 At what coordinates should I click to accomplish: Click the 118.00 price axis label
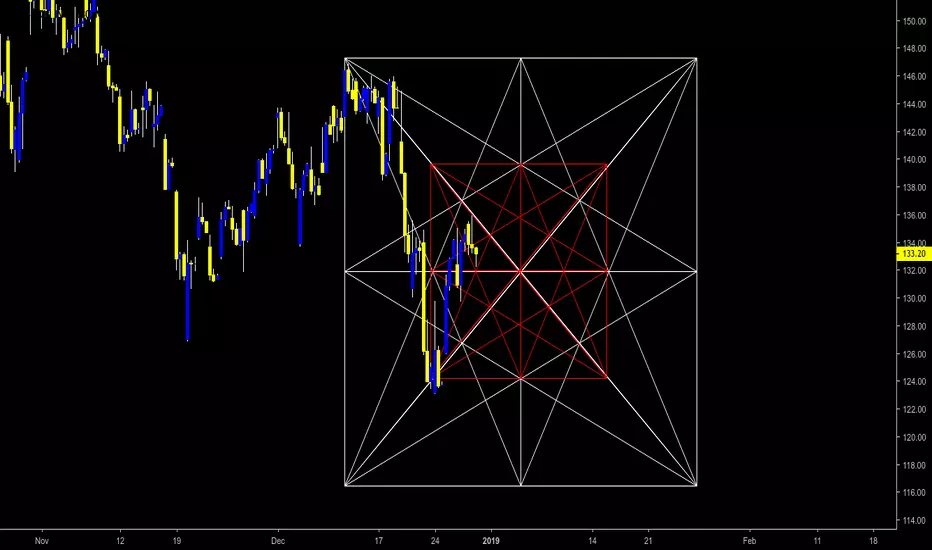(914, 465)
